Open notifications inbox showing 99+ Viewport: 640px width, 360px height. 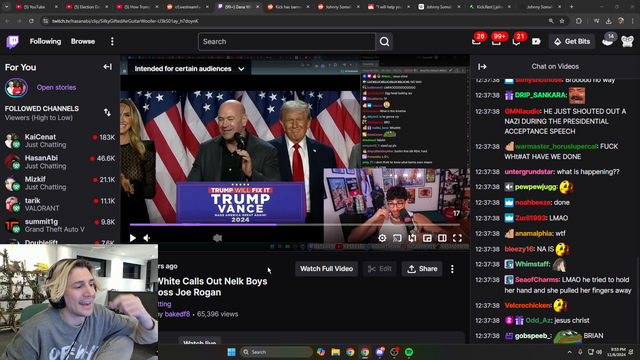click(x=496, y=41)
